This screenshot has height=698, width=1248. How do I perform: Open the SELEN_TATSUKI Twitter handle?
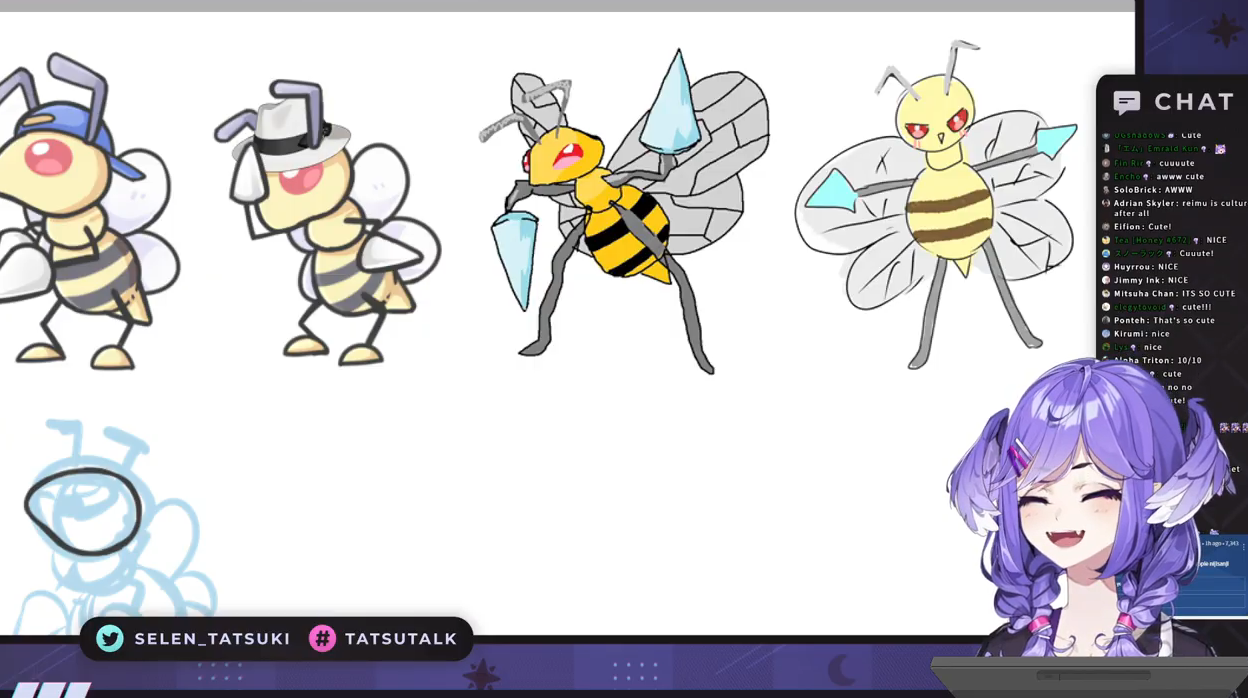(x=212, y=638)
